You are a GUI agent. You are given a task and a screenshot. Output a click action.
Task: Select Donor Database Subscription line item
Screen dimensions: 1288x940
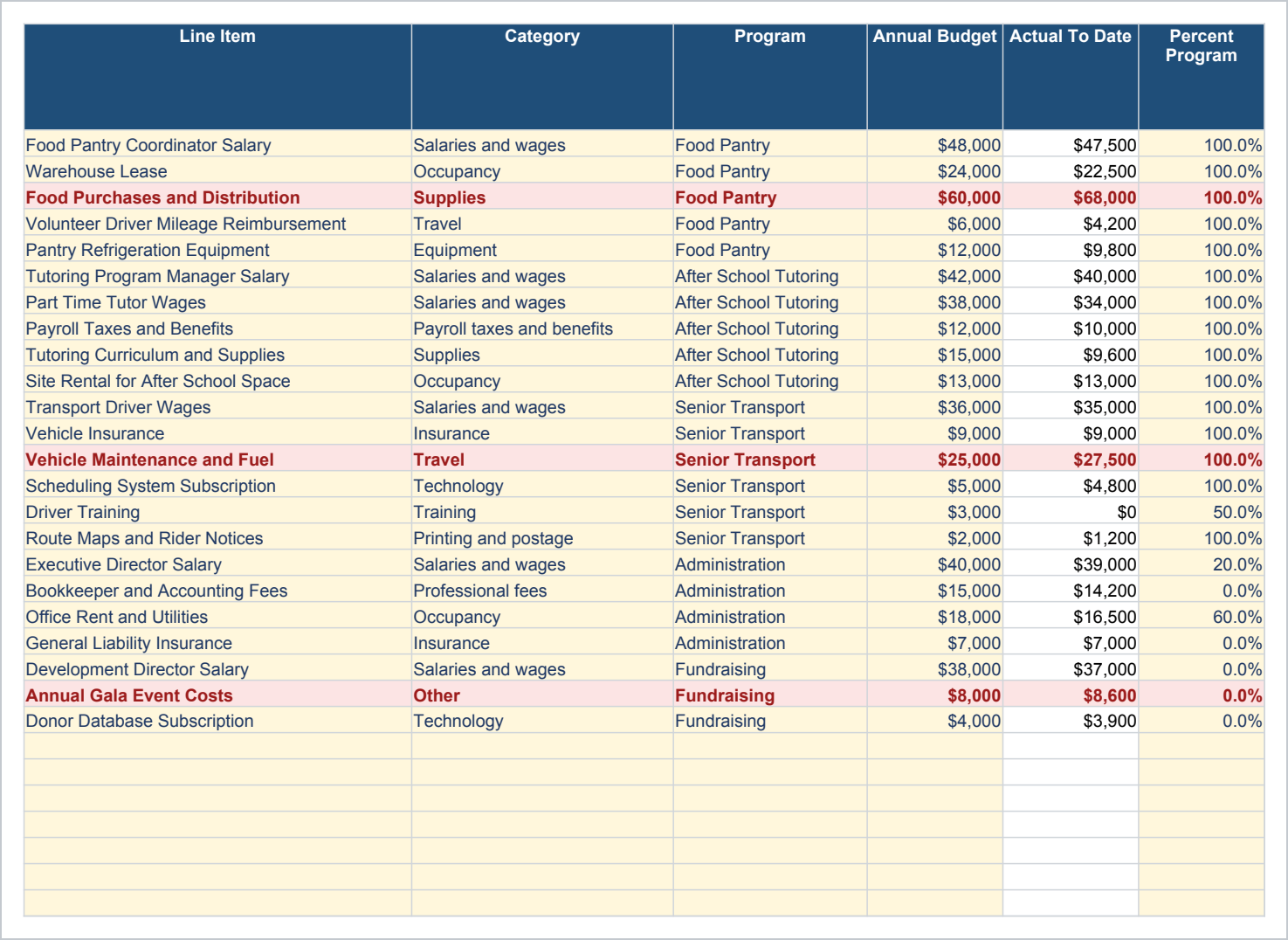tap(217, 721)
